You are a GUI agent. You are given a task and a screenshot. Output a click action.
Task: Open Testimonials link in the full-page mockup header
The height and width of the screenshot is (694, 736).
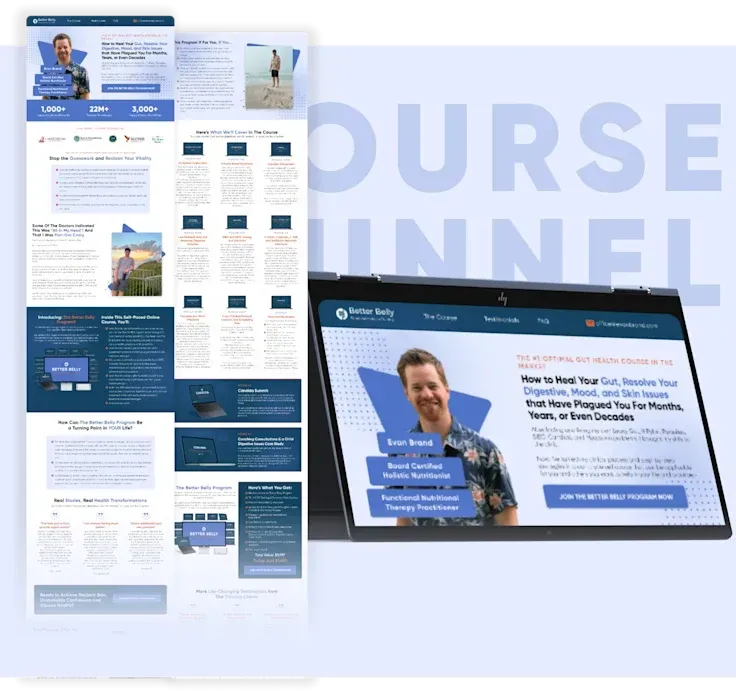point(98,21)
